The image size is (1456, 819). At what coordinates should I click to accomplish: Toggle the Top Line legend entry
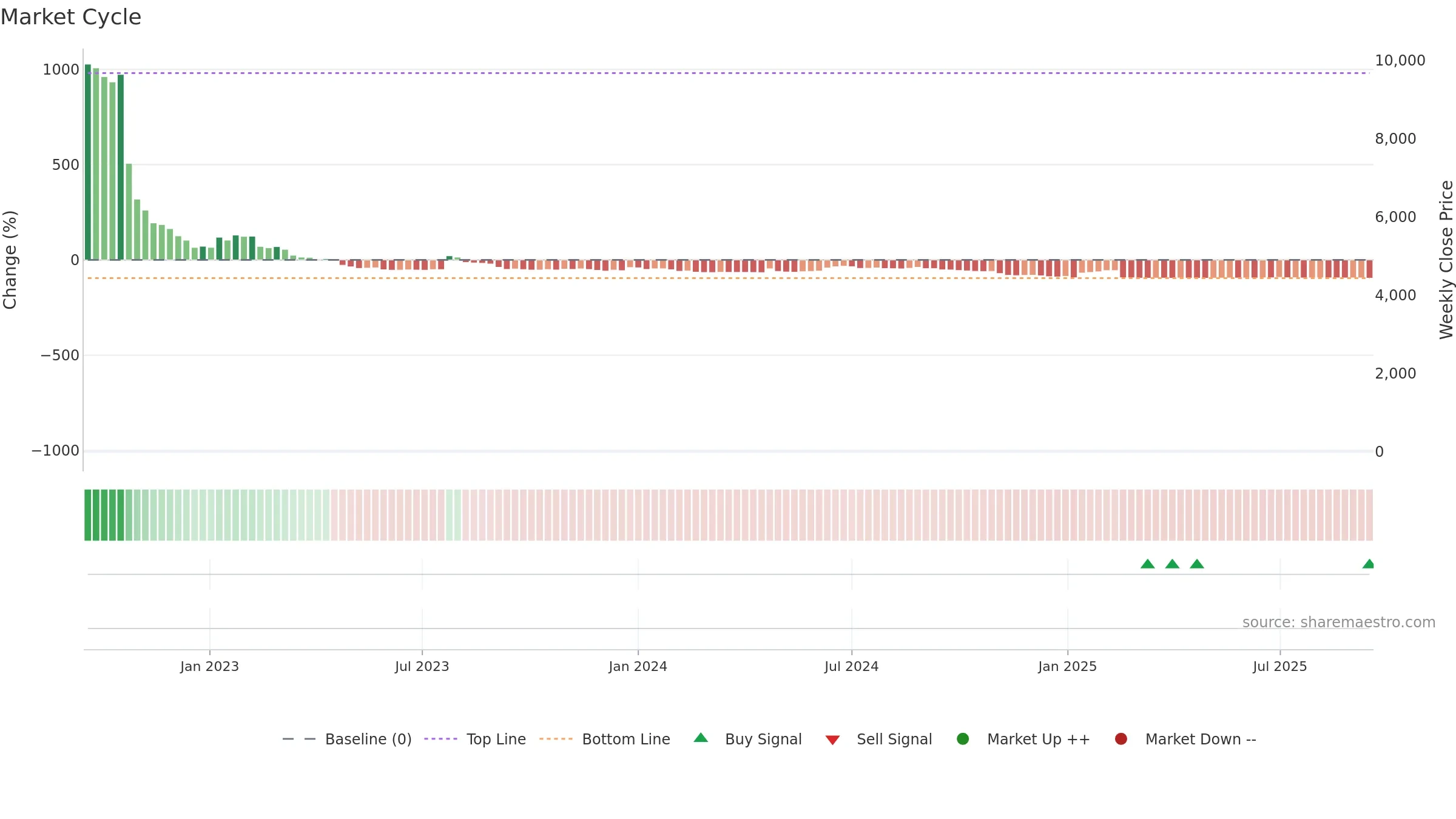[475, 739]
